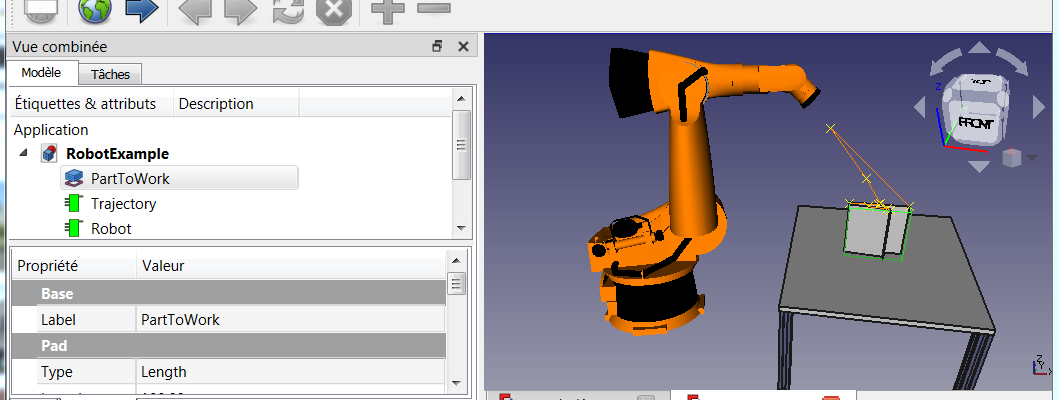Click the PartToWork pad icon in tree
This screenshot has height=400, width=1059.
74,178
